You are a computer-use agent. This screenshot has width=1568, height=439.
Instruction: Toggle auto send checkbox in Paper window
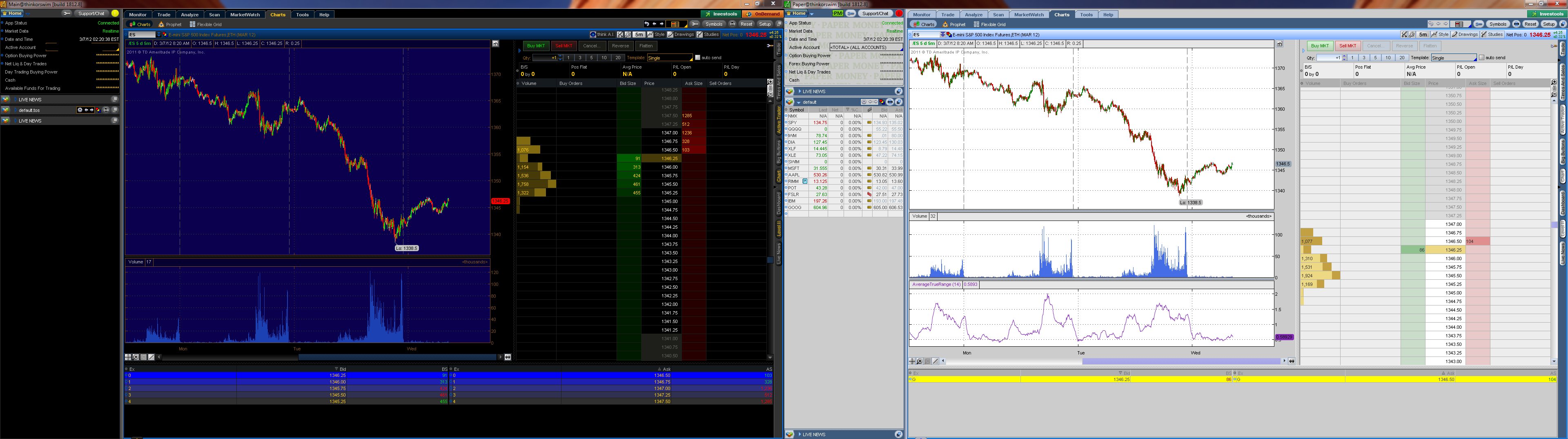(x=1481, y=58)
